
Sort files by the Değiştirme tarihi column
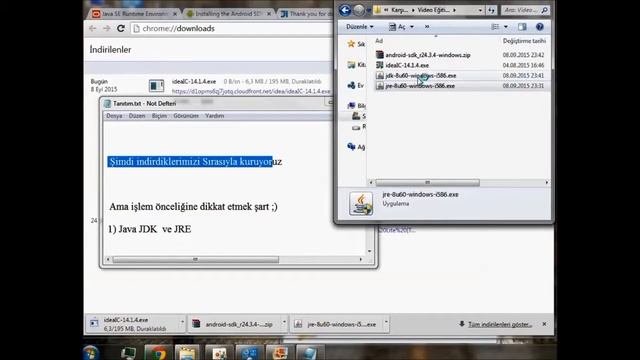[524, 41]
